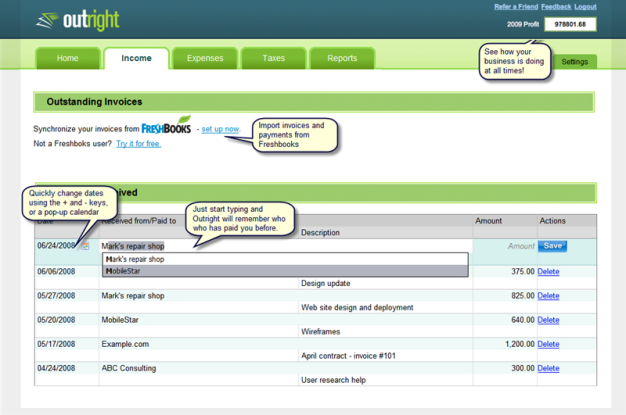Click the FreshBooks 'set up now' link
The height and width of the screenshot is (415, 626).
point(220,129)
